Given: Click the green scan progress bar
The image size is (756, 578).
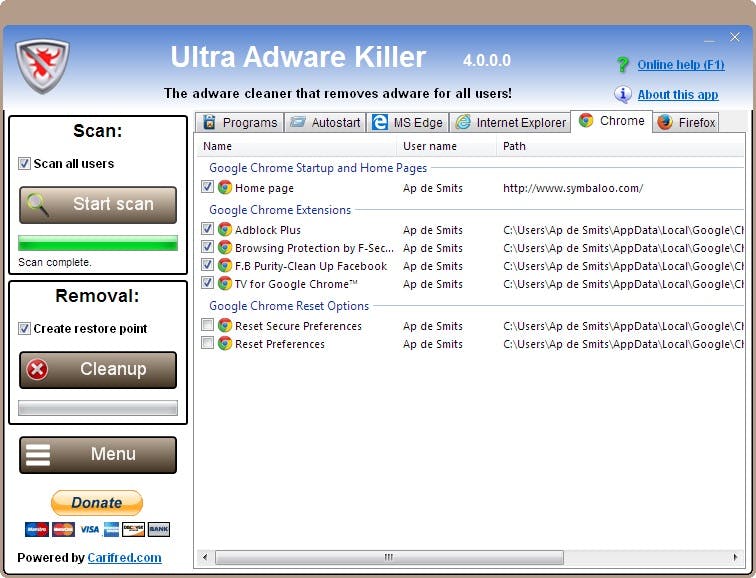Looking at the screenshot, I should point(98,243).
